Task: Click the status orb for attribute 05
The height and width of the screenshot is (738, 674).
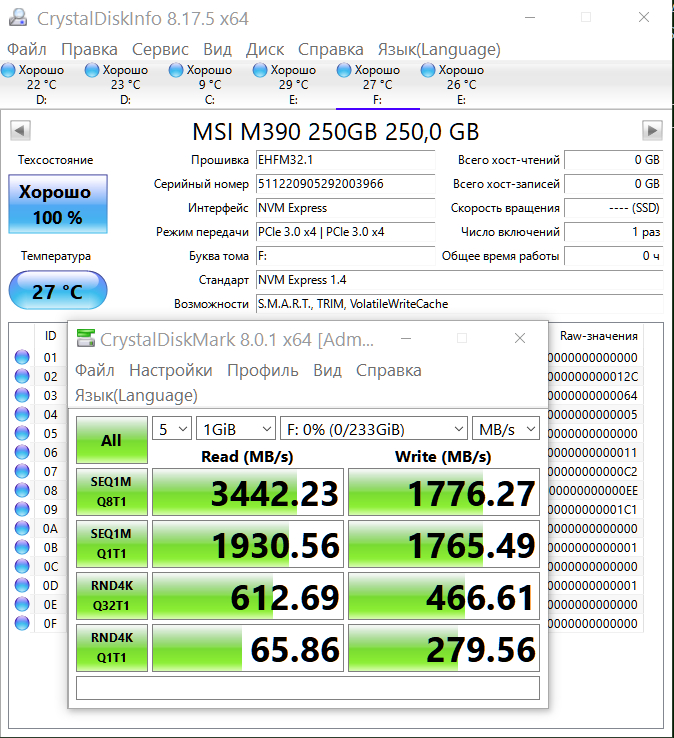Action: pyautogui.click(x=22, y=433)
